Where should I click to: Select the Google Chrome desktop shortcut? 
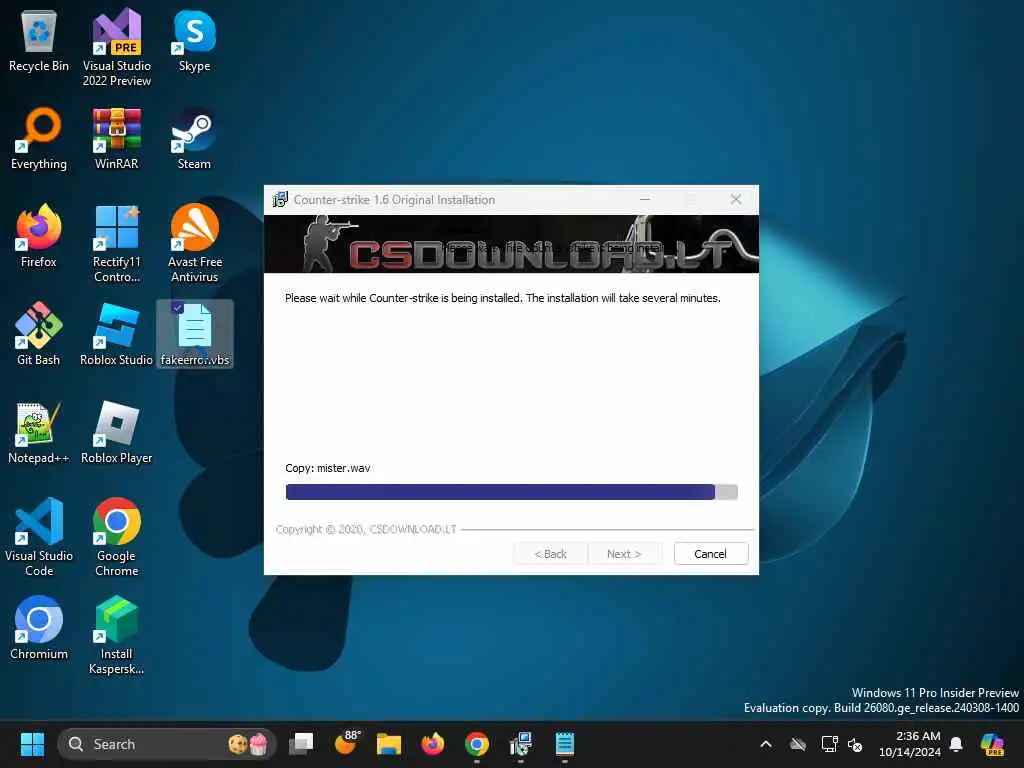[x=117, y=537]
